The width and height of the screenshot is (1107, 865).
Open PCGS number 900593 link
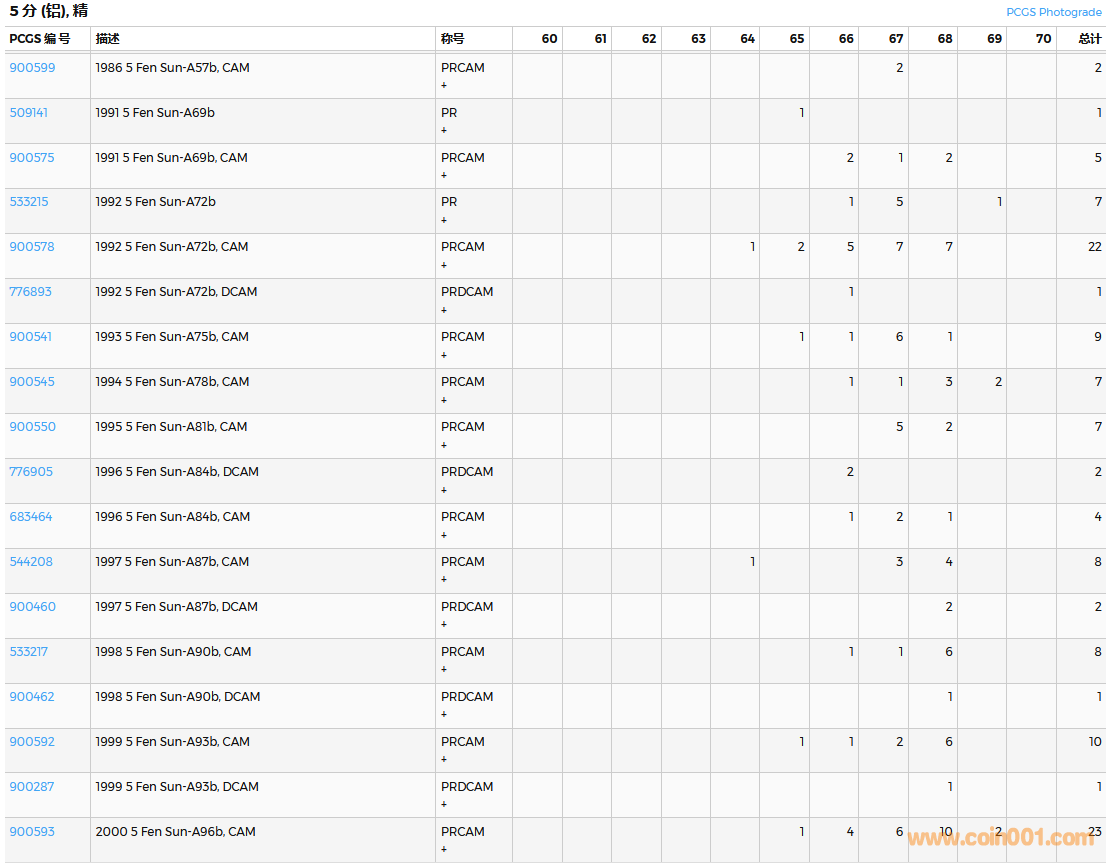point(32,832)
